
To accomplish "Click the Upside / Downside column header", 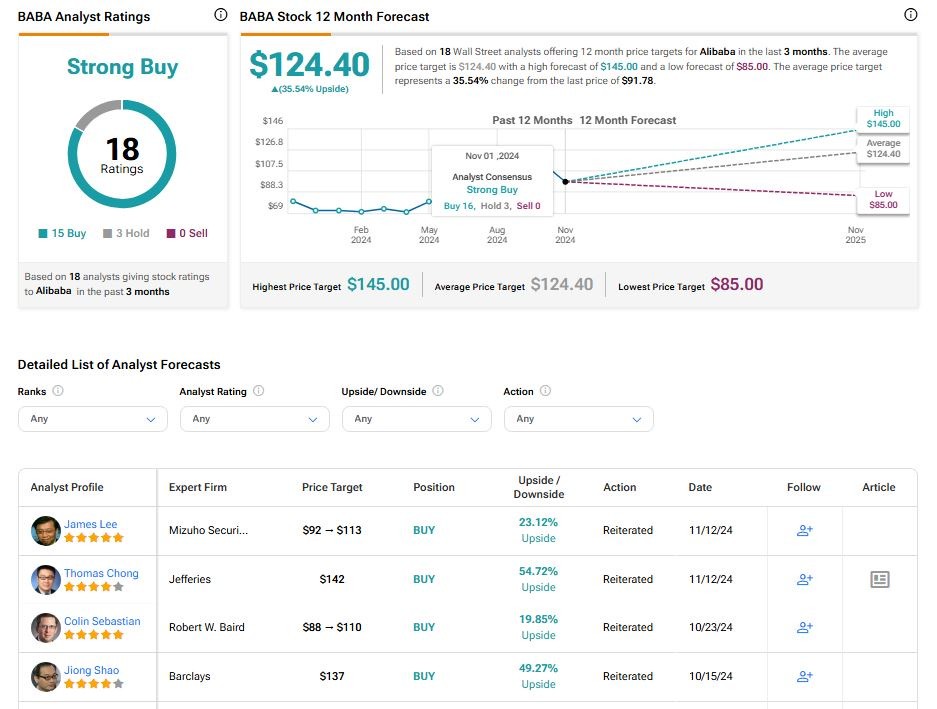I will tap(538, 487).
